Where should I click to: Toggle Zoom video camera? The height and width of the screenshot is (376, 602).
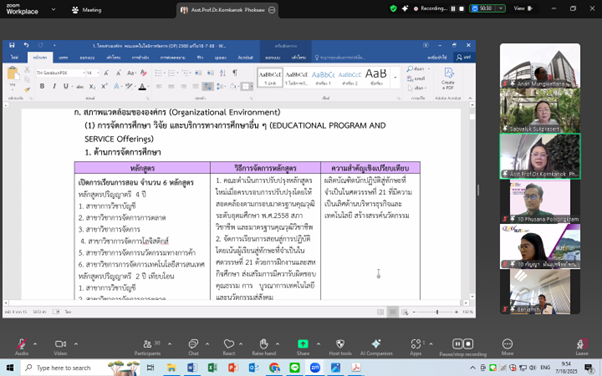click(x=60, y=347)
